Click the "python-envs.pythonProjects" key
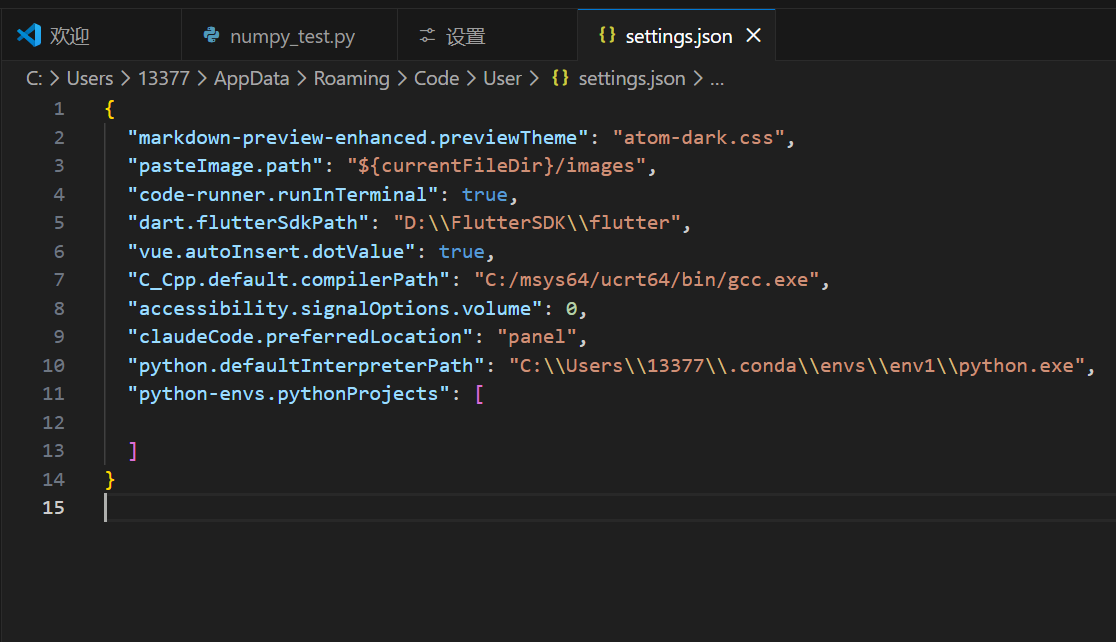 [288, 394]
